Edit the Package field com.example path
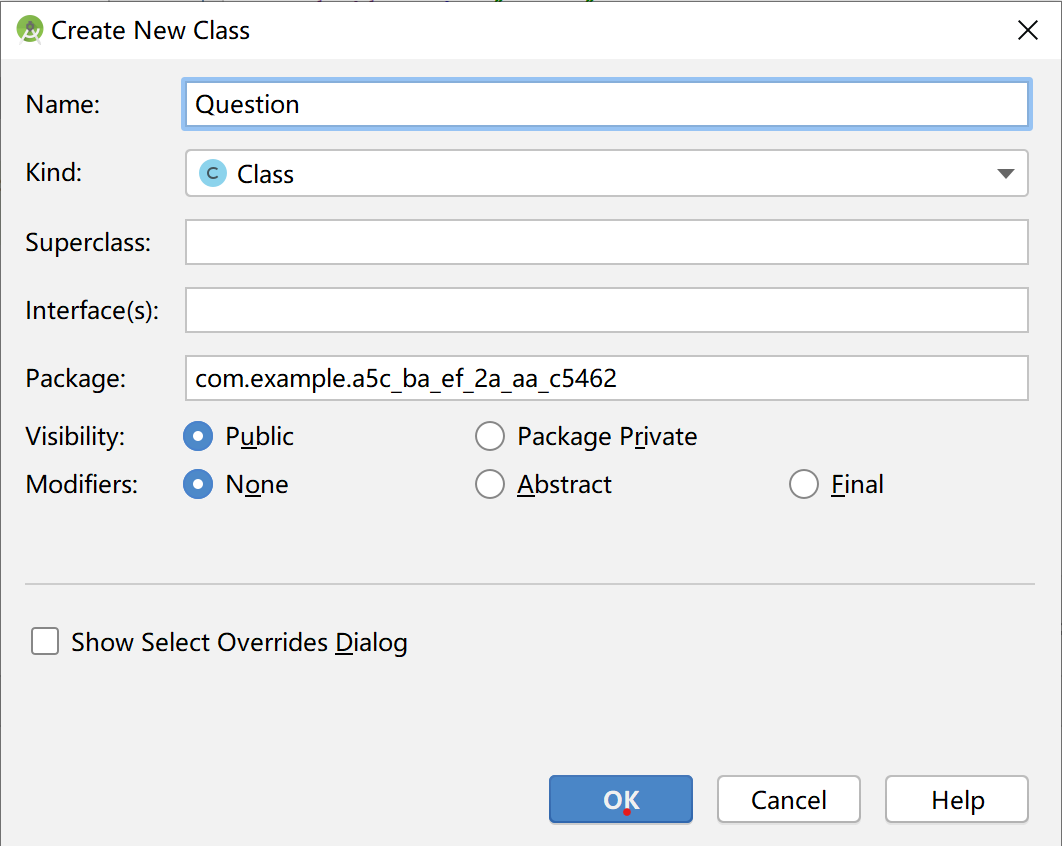This screenshot has width=1062, height=846. (606, 378)
